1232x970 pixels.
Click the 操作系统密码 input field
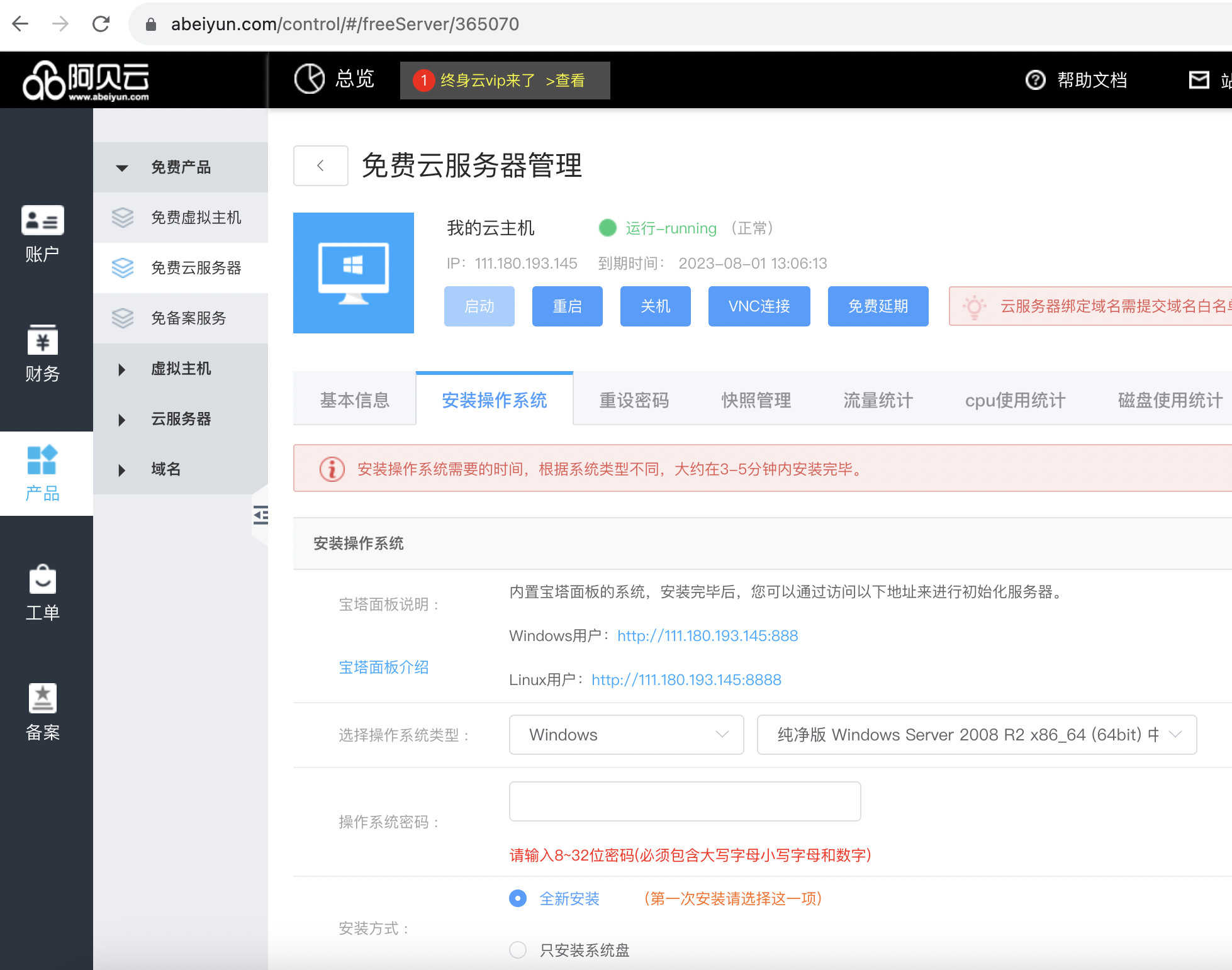[x=685, y=801]
